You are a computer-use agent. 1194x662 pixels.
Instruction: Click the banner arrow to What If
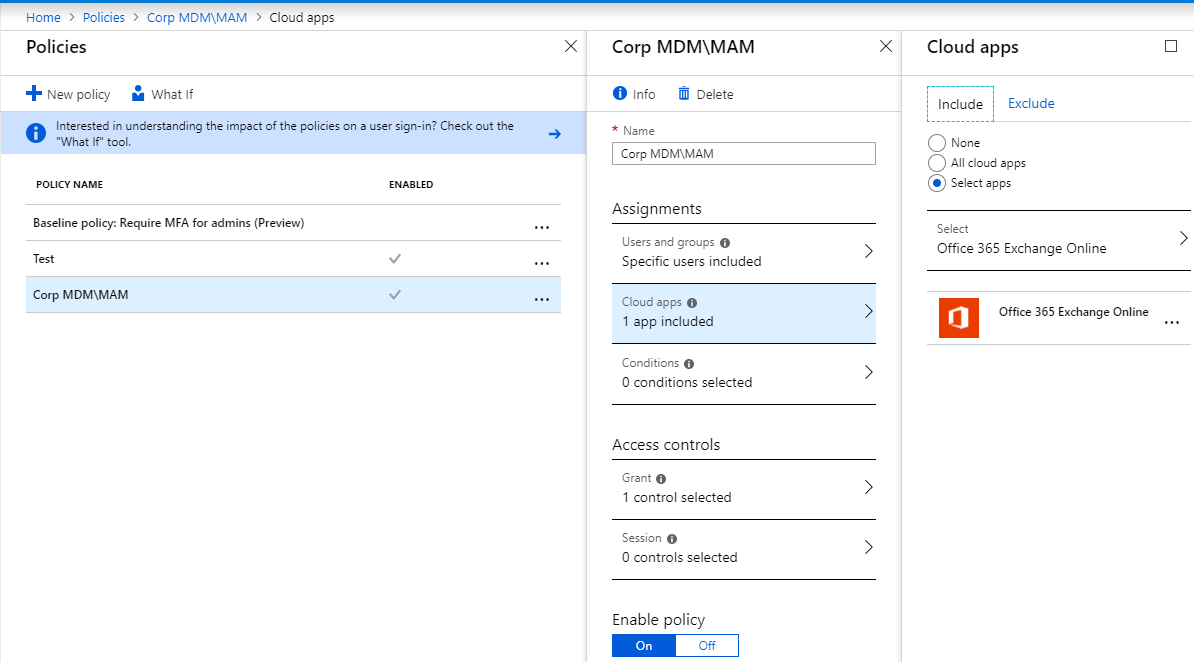555,134
